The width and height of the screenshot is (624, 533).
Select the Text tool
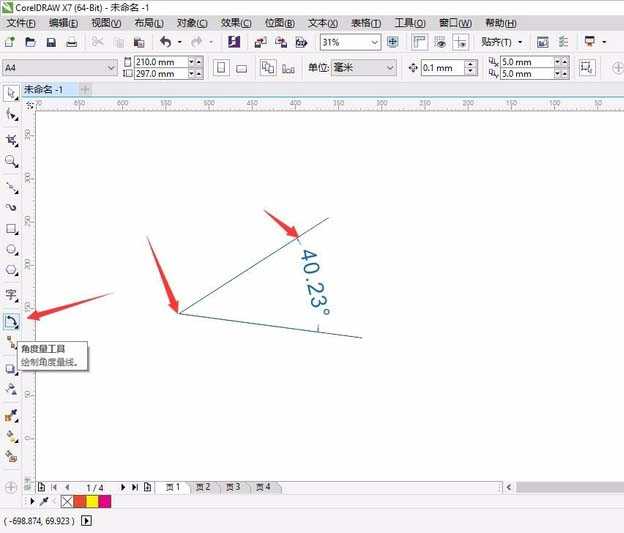click(x=11, y=295)
